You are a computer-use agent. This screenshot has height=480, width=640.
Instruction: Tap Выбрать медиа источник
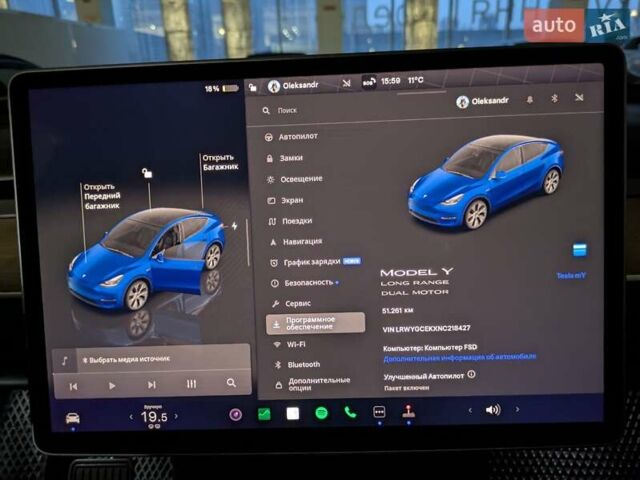(x=126, y=360)
